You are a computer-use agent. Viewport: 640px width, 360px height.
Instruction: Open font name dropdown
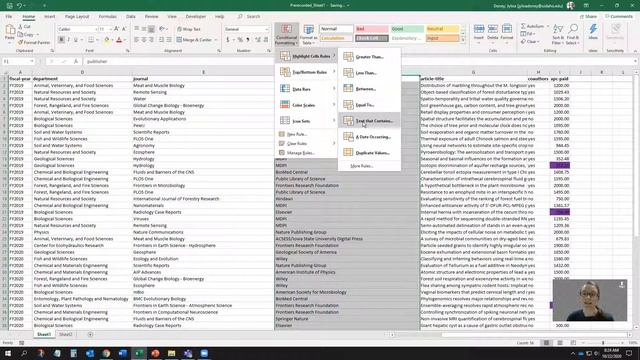pyautogui.click(x=96, y=29)
